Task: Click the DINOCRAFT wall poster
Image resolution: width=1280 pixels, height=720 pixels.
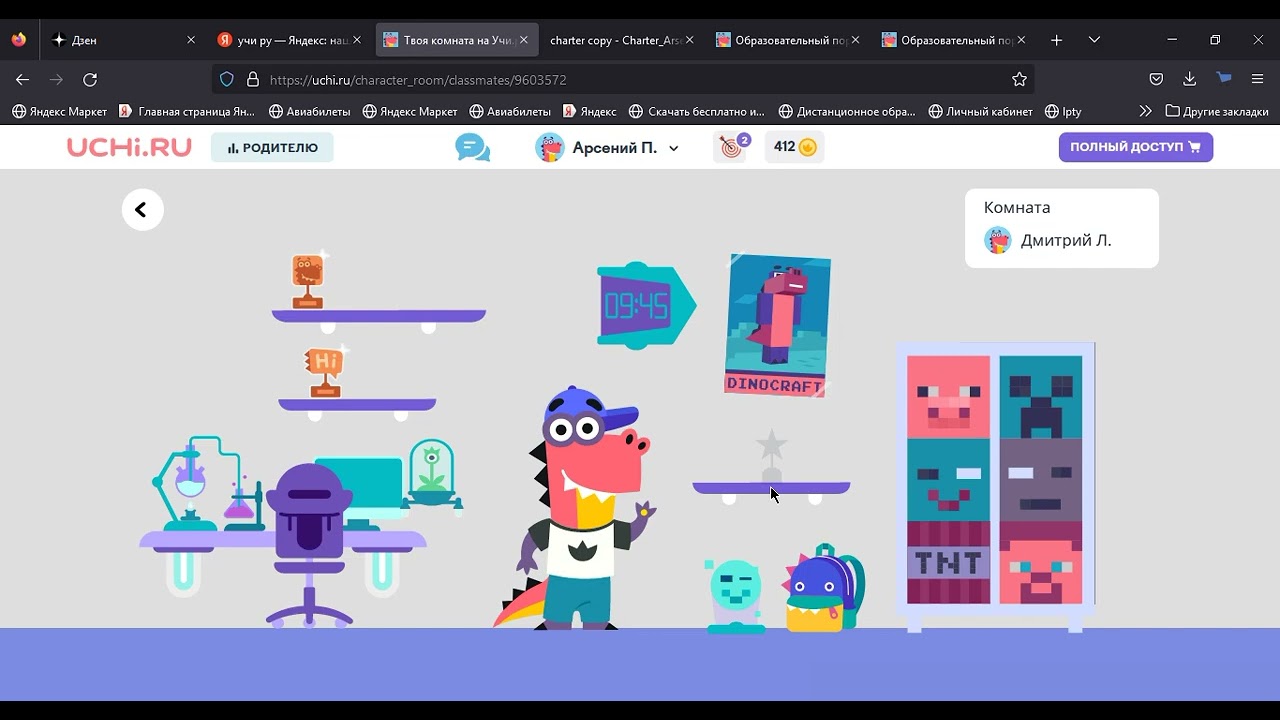Action: pyautogui.click(x=777, y=326)
